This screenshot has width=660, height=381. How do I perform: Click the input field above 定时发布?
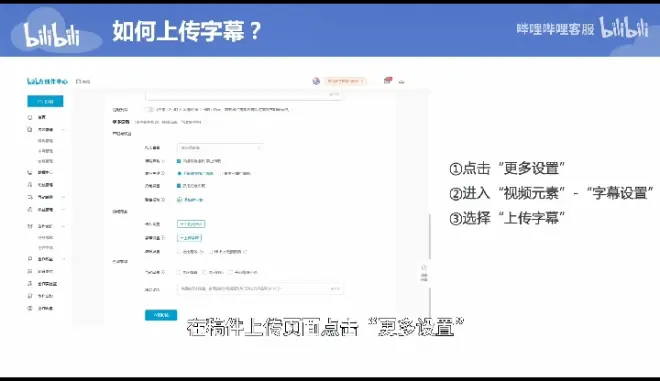tap(244, 96)
